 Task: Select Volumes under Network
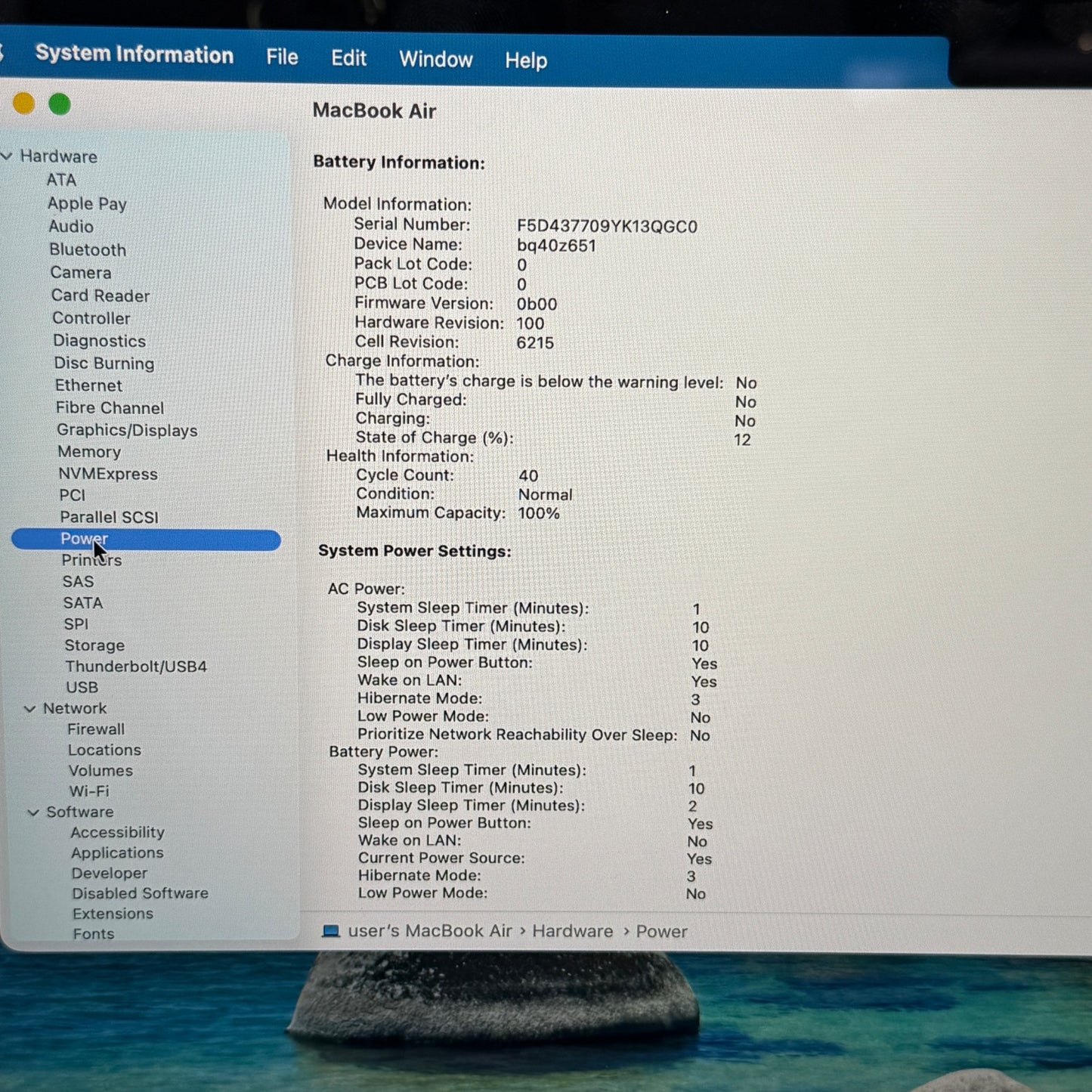point(101,771)
